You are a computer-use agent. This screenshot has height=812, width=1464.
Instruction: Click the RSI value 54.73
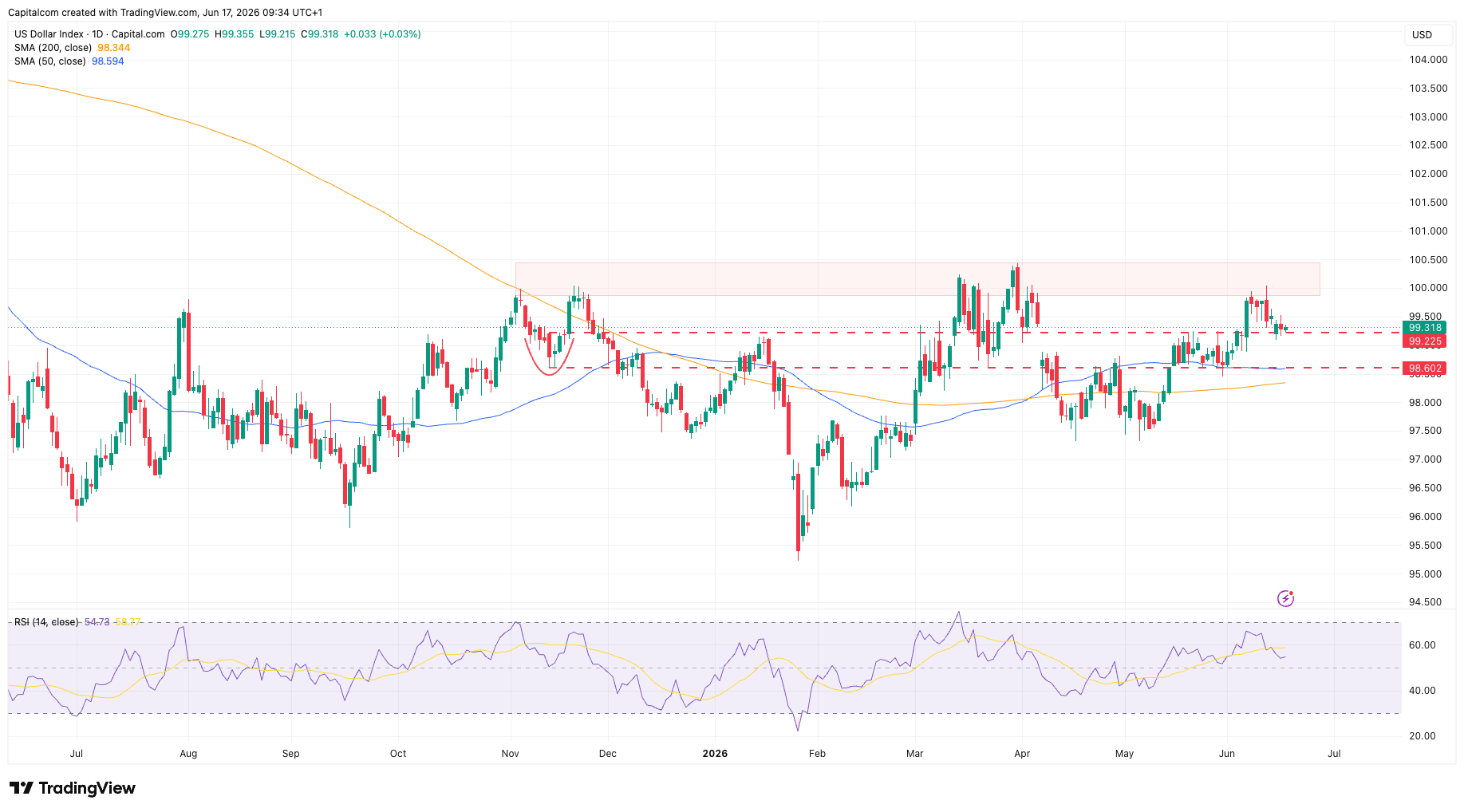click(x=97, y=622)
